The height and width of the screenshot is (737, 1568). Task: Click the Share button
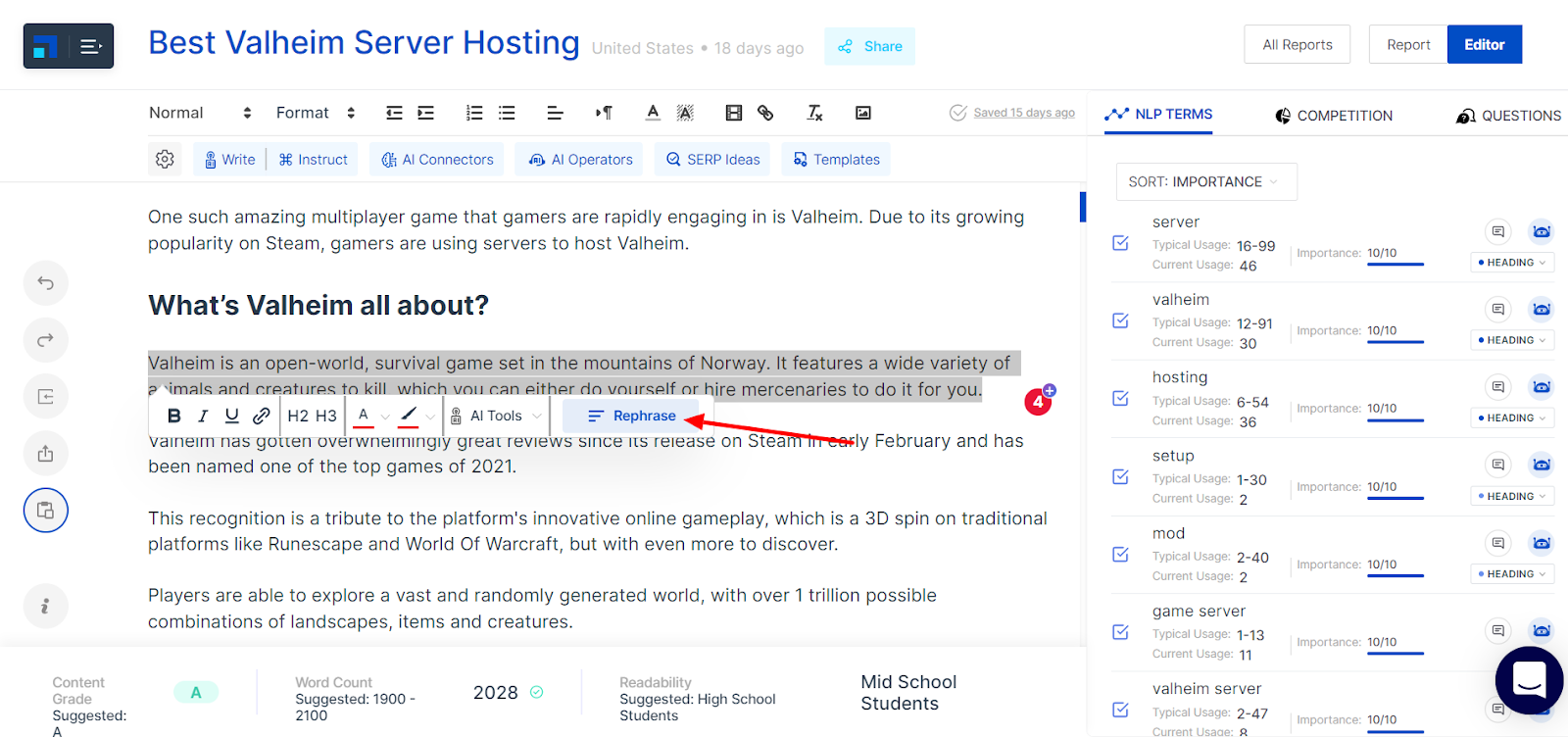[x=870, y=46]
